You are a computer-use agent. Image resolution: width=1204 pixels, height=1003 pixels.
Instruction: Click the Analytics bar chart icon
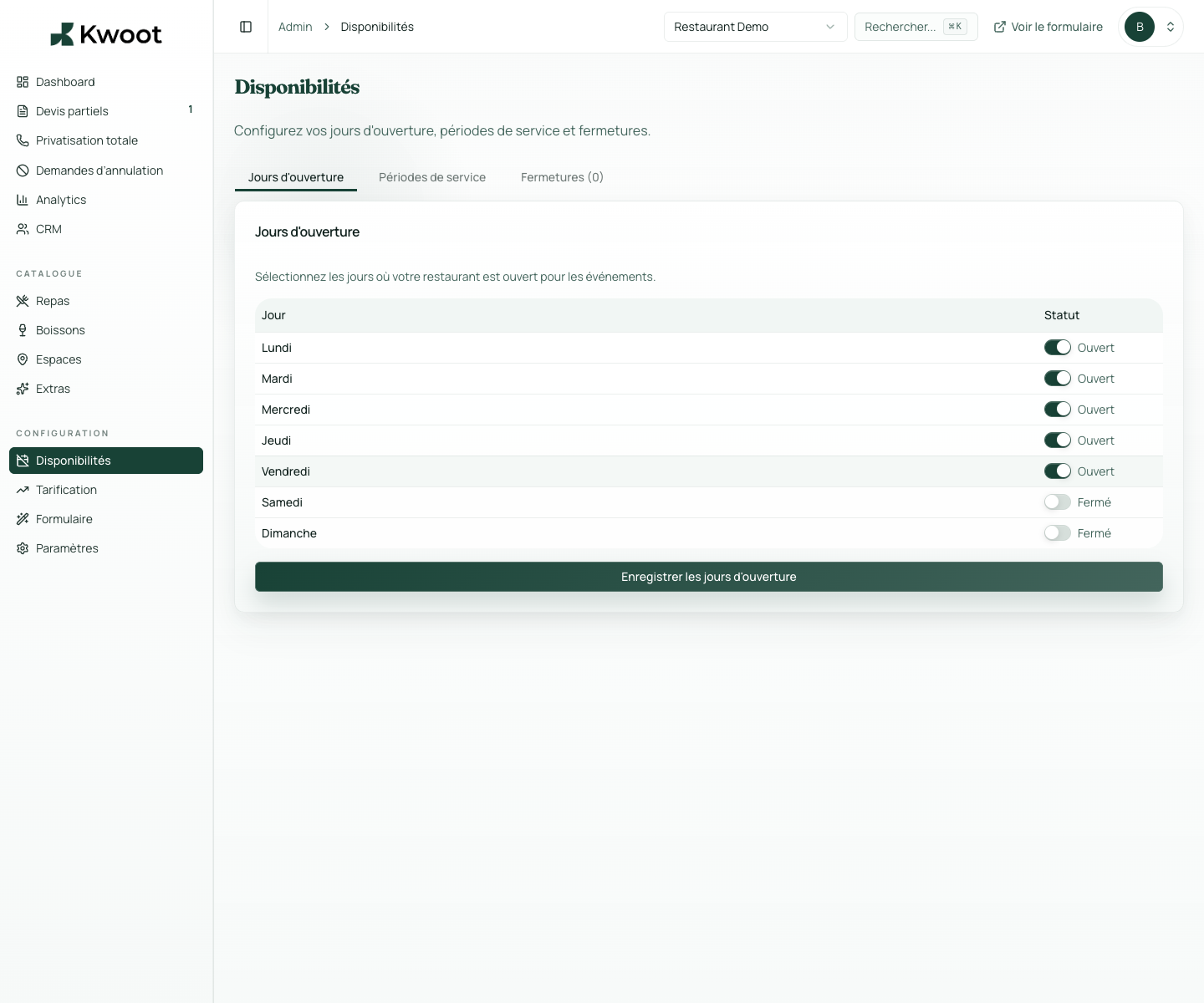click(23, 200)
